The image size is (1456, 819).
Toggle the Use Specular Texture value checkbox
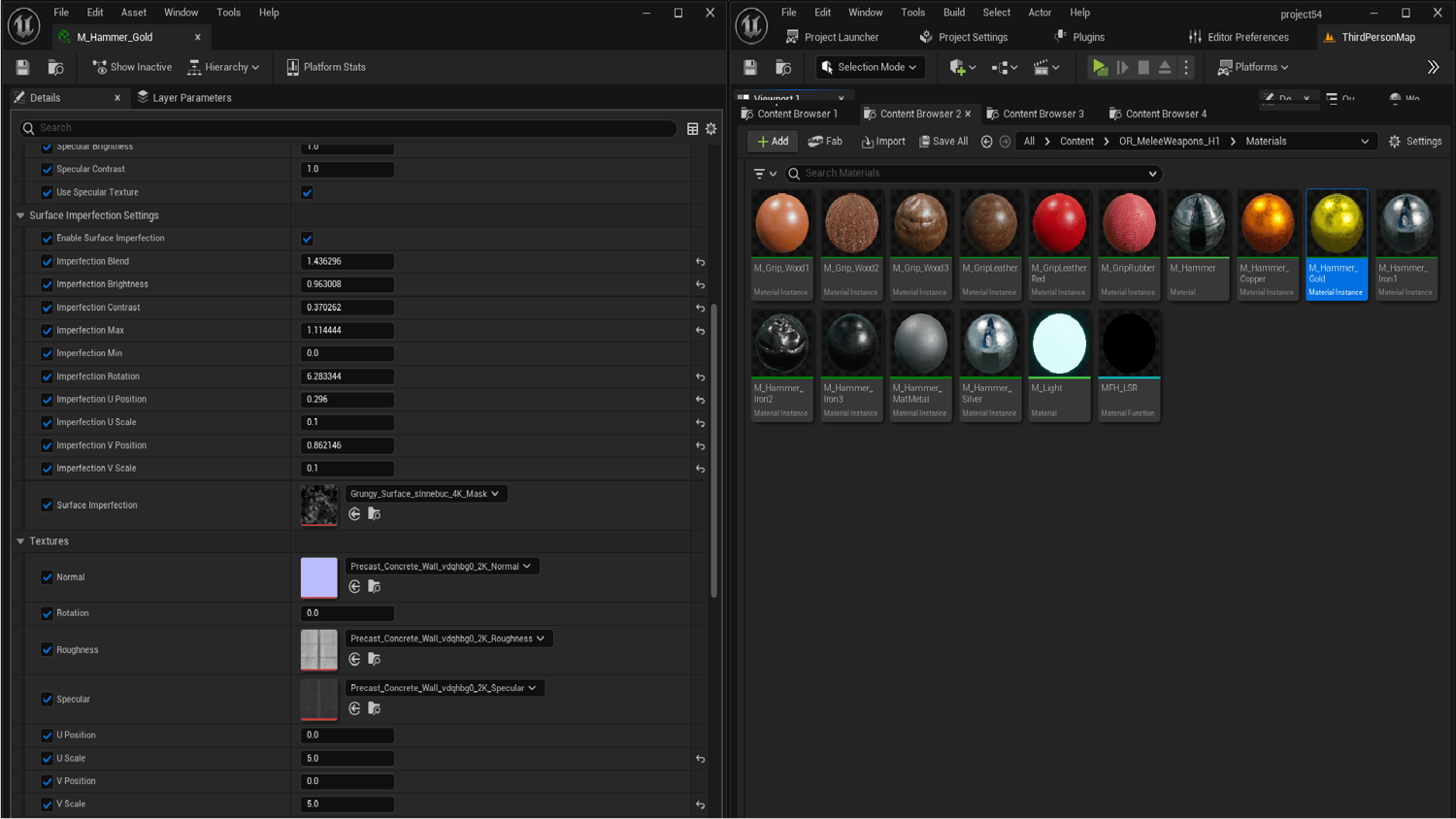(307, 192)
